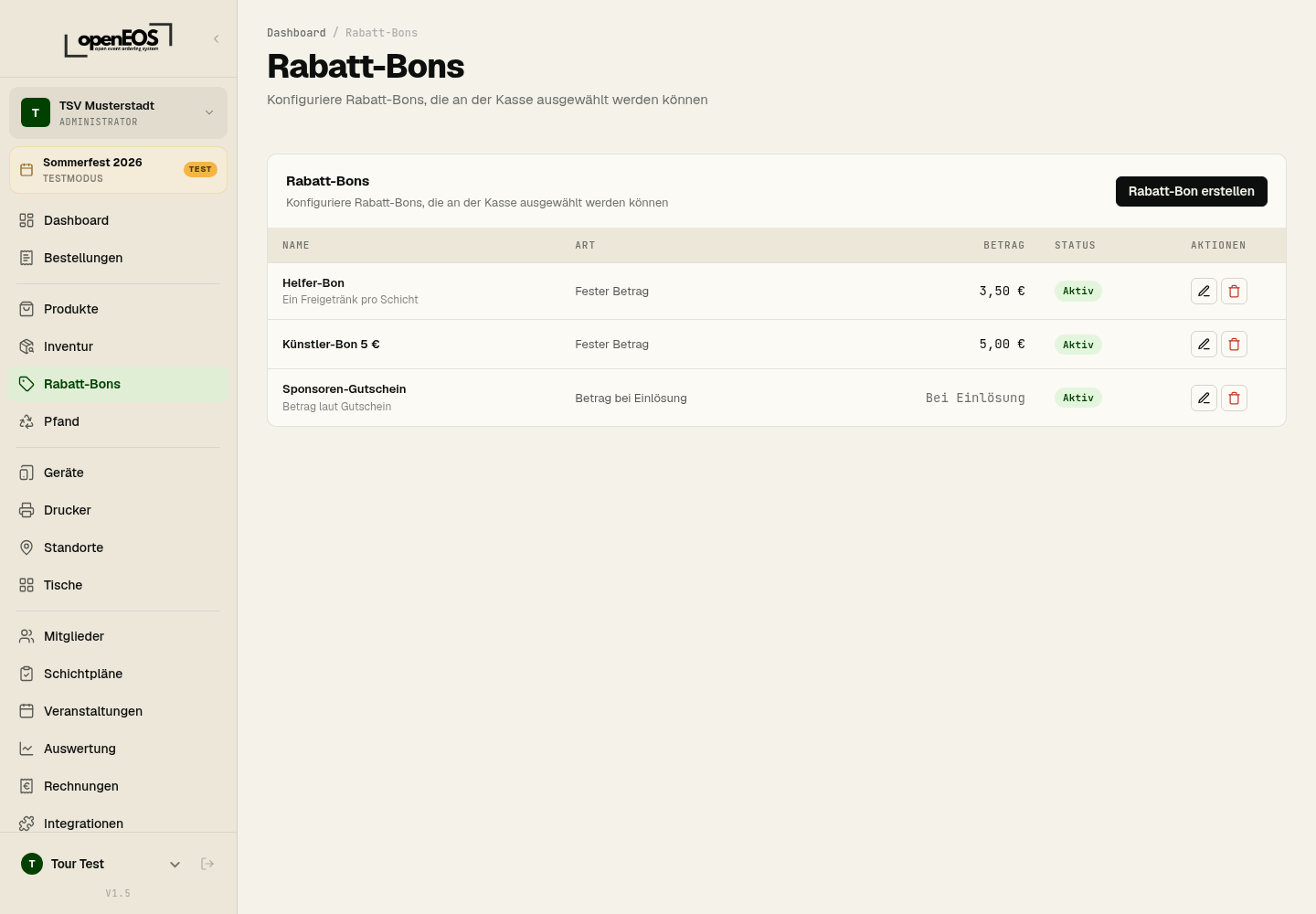Open the Sommerfest 2026 event selector

[118, 170]
